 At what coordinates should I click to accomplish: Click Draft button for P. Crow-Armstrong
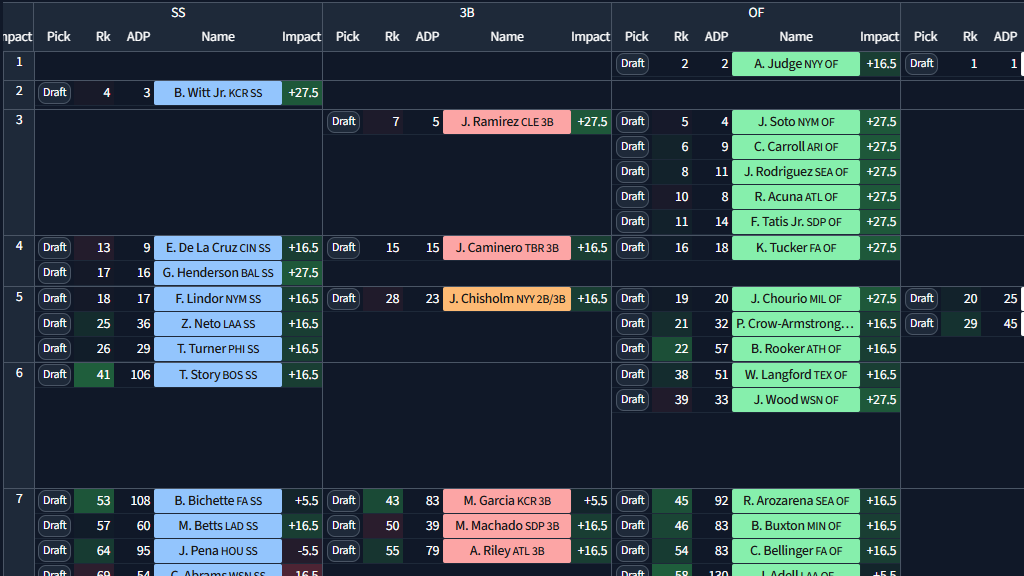(x=632, y=323)
